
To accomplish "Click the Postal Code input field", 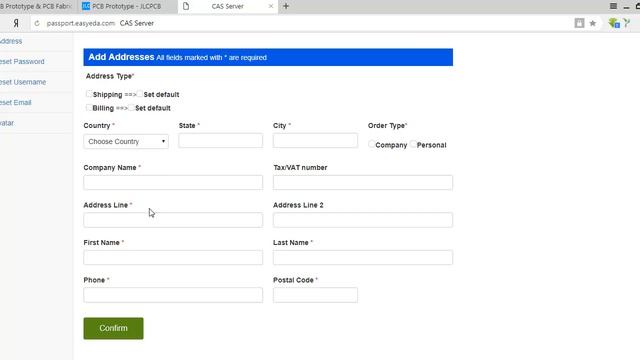I will click(316, 295).
